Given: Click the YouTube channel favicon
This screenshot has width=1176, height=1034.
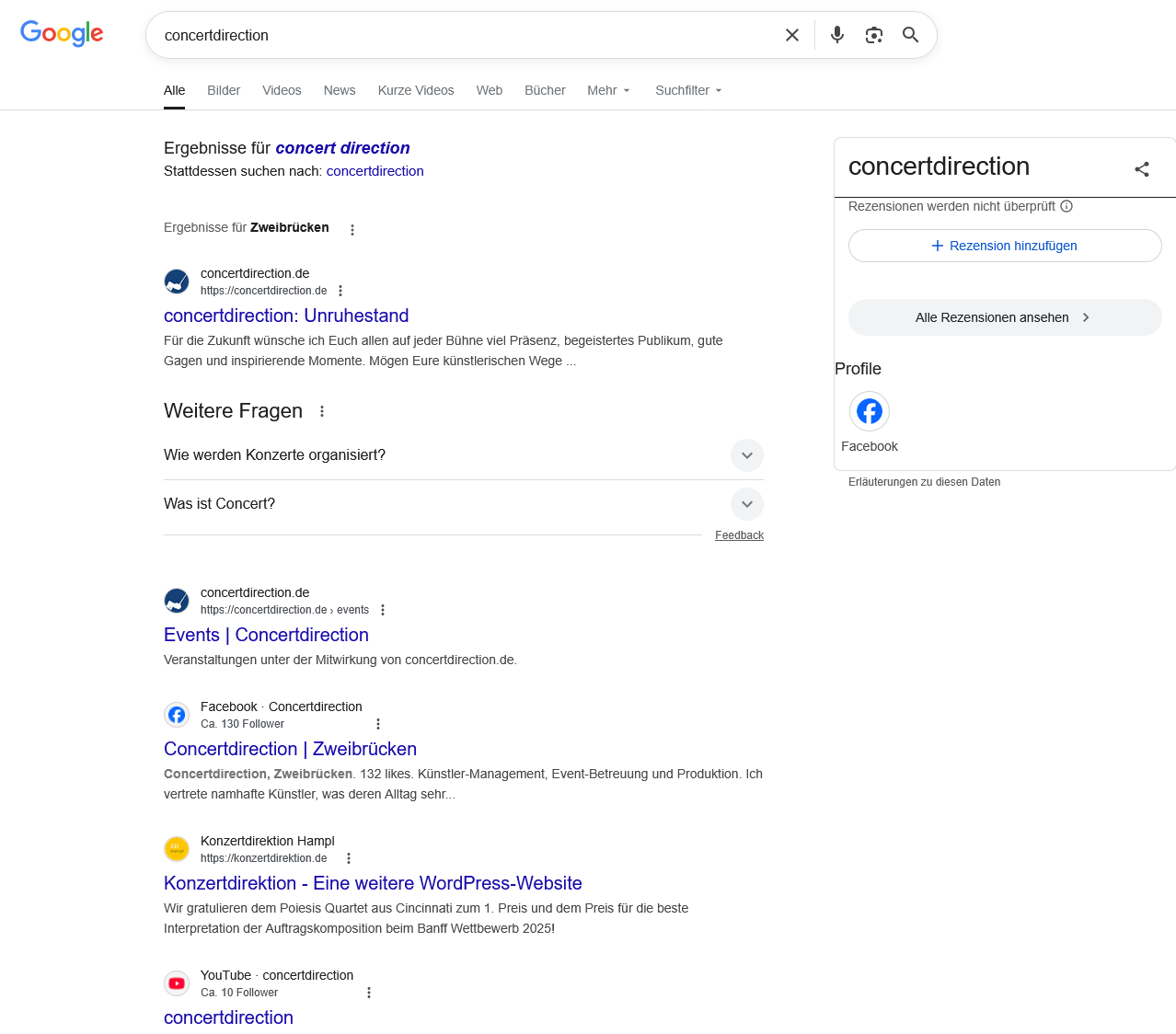Looking at the screenshot, I should click(176, 982).
